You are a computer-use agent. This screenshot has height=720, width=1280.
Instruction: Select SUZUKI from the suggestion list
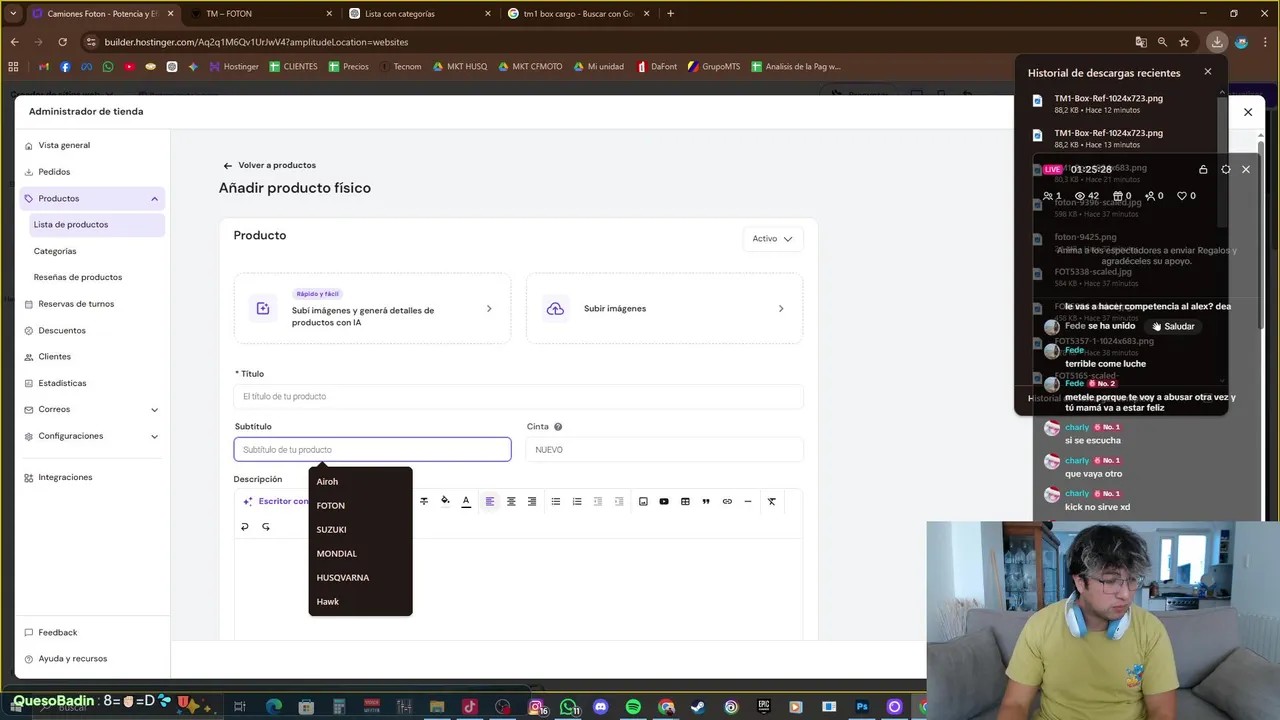point(360,530)
